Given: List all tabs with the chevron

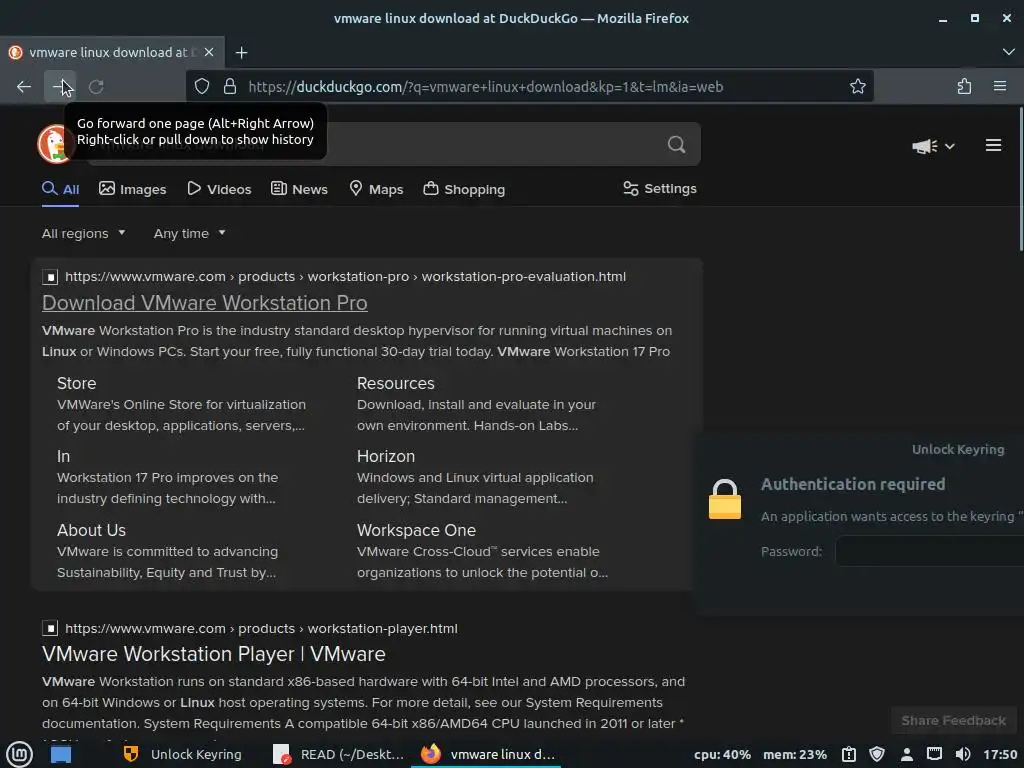Looking at the screenshot, I should (1008, 52).
